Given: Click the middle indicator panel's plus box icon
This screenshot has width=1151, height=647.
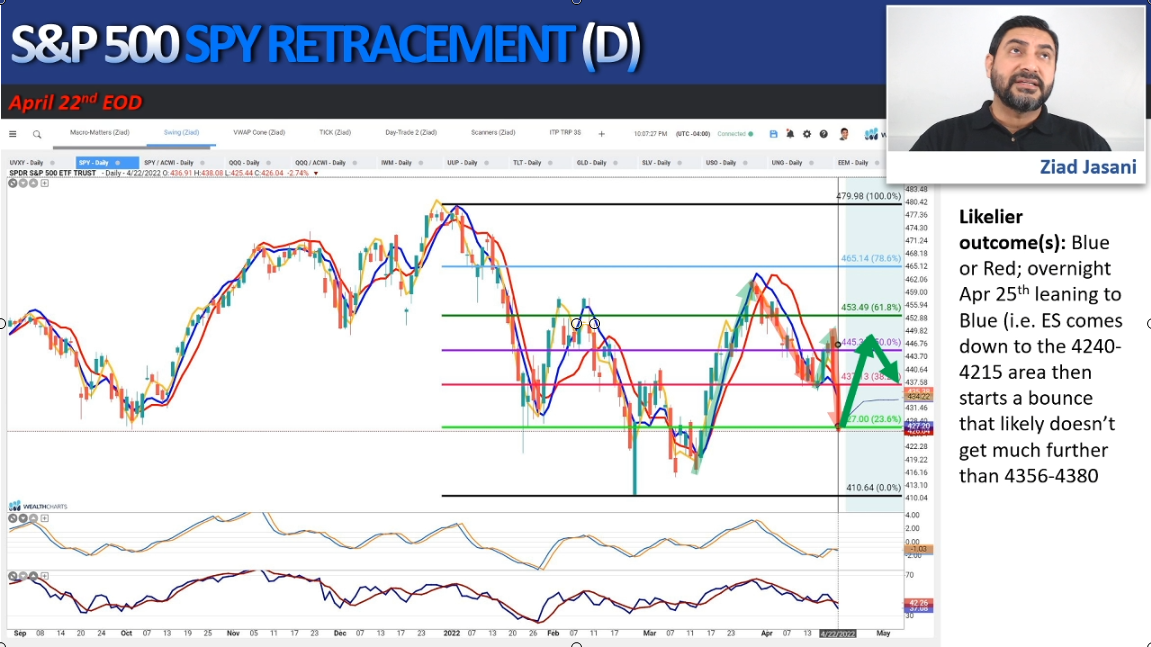Looking at the screenshot, I should click(44, 518).
